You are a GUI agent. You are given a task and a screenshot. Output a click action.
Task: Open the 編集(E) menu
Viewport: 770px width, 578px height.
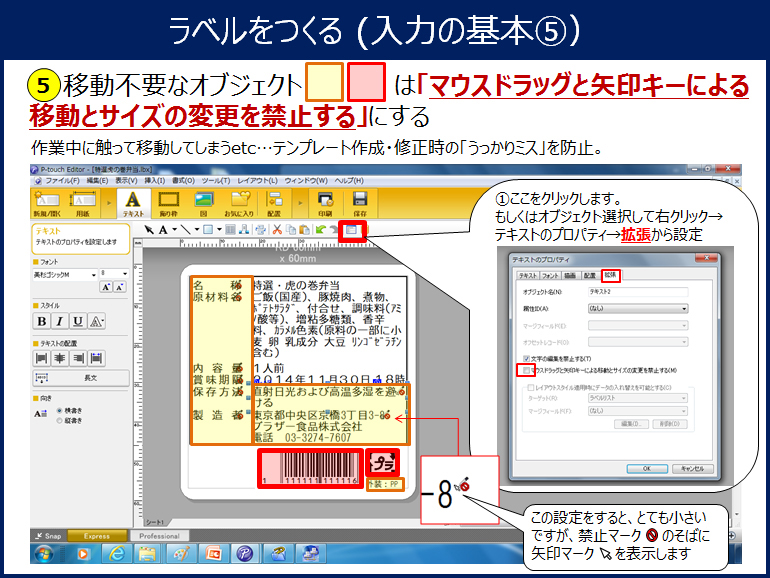click(x=97, y=181)
